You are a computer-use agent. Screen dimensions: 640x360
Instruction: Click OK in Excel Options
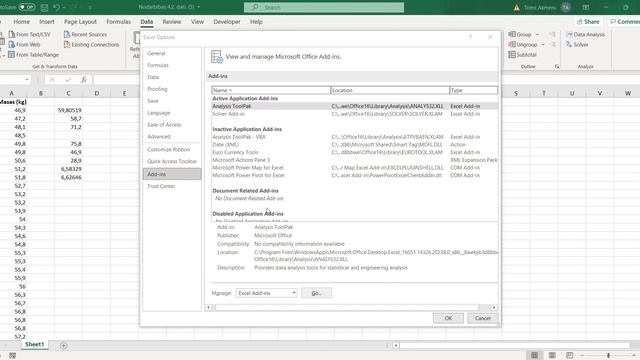[448, 318]
